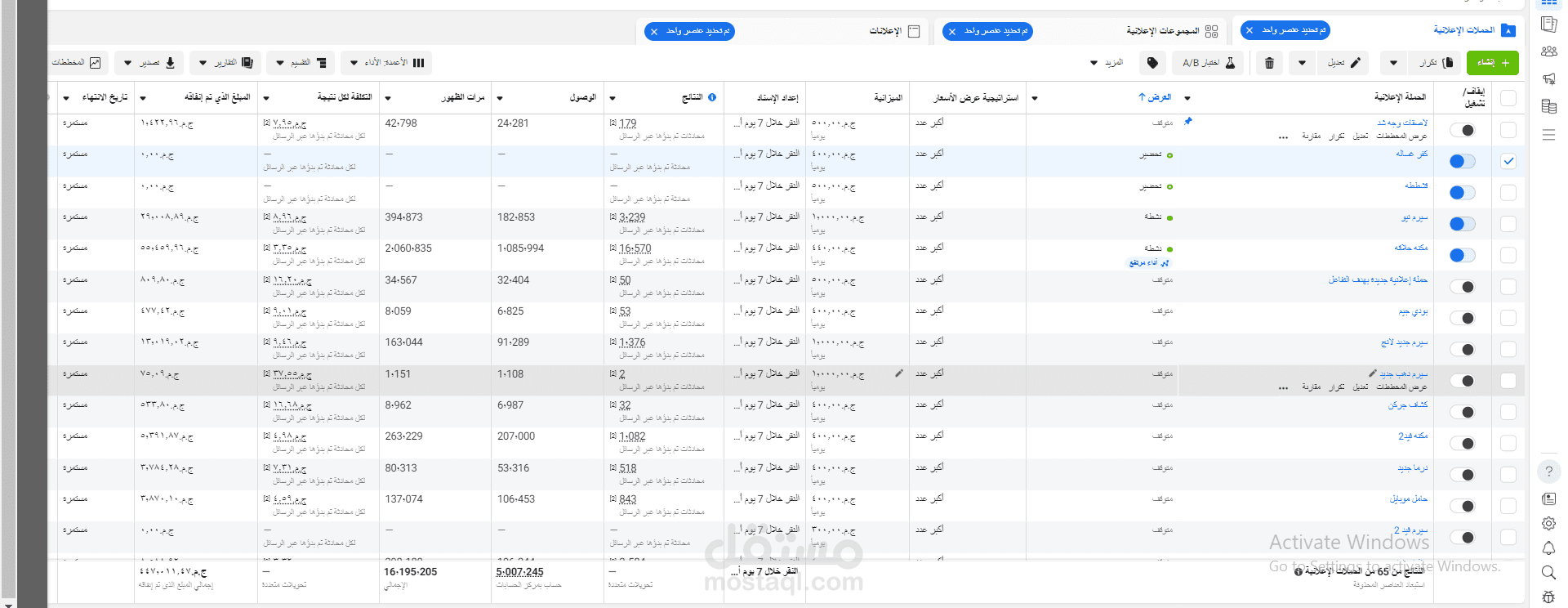
Task: Open the megaphone ads icon in the sidebar
Action: tap(1548, 78)
